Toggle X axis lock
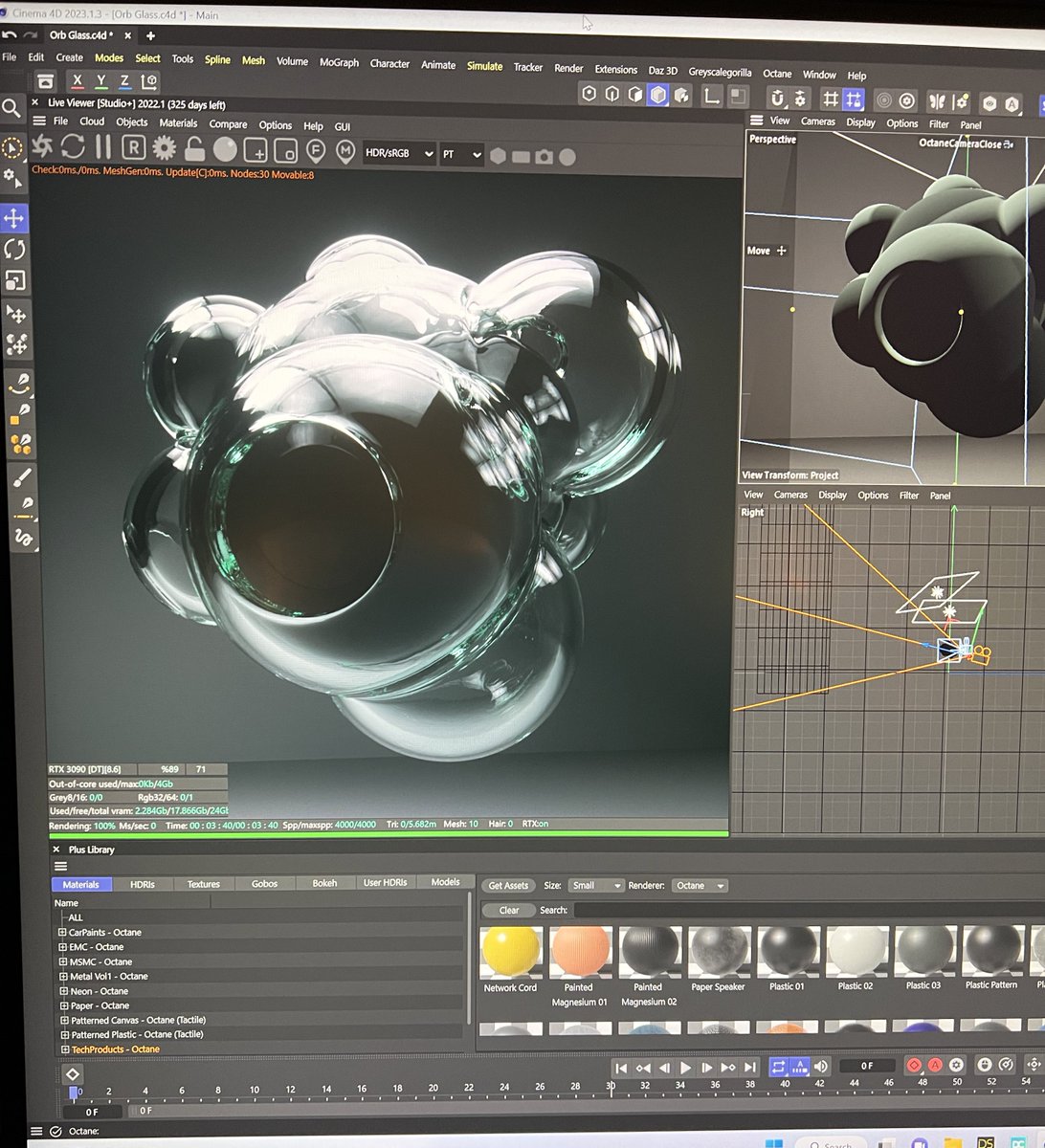 click(78, 82)
